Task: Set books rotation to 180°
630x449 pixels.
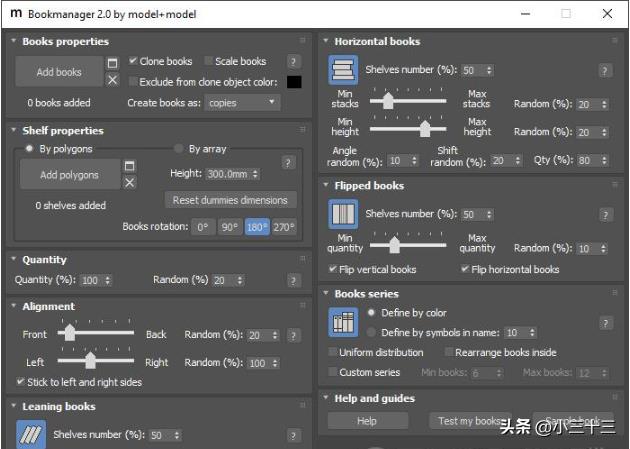Action: coord(257,227)
